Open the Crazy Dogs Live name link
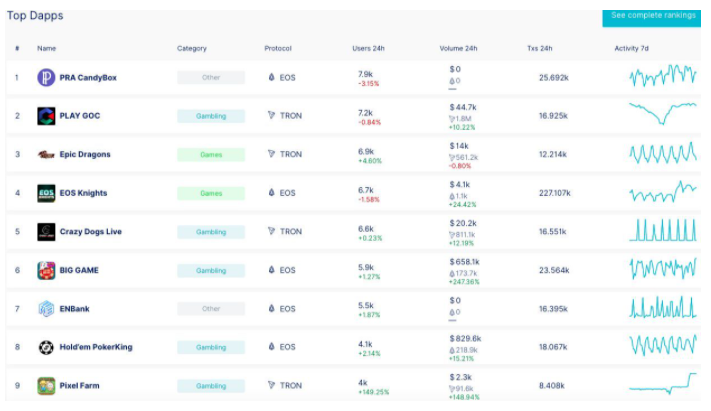The image size is (711, 411). tap(91, 231)
